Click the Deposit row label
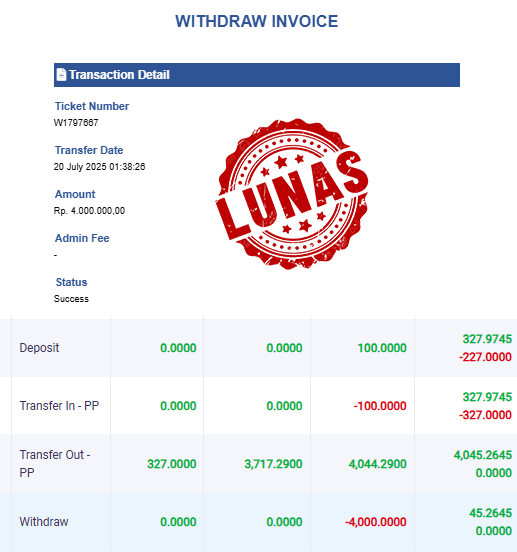Screen dimensions: 517x552 (39, 348)
